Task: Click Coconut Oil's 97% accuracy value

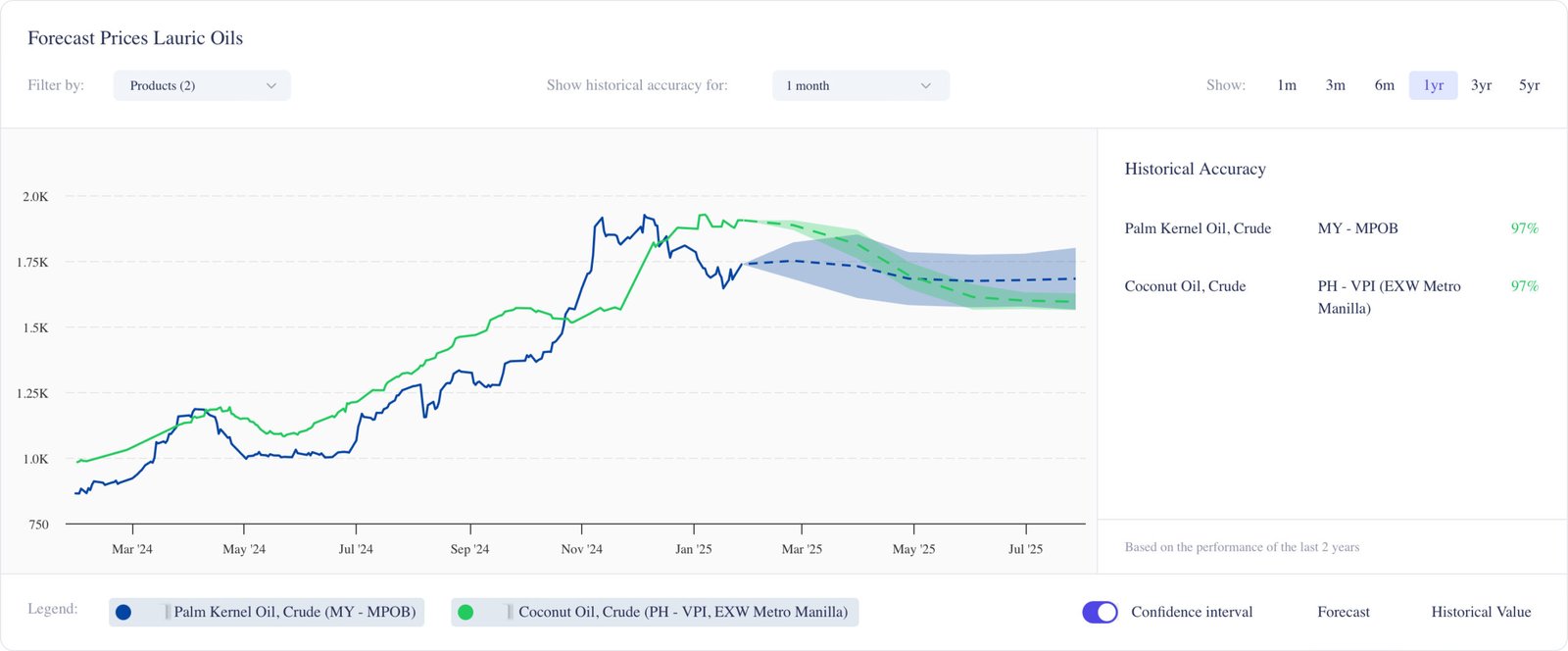Action: point(1524,286)
